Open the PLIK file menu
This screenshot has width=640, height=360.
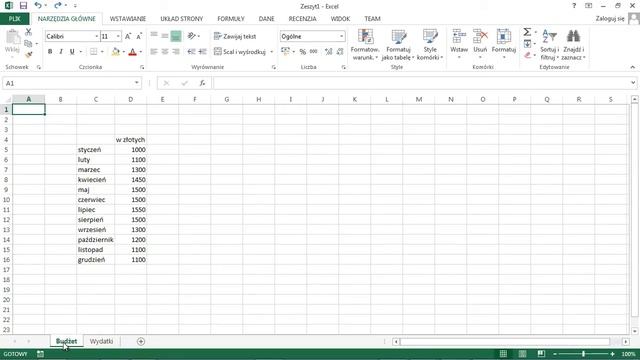14,19
